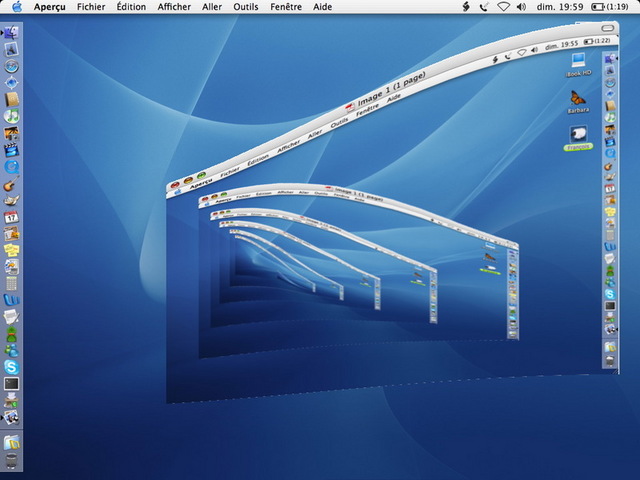Image resolution: width=640 pixels, height=480 pixels.
Task: Open Microsoft Word blue W icon
Action: coord(11,300)
